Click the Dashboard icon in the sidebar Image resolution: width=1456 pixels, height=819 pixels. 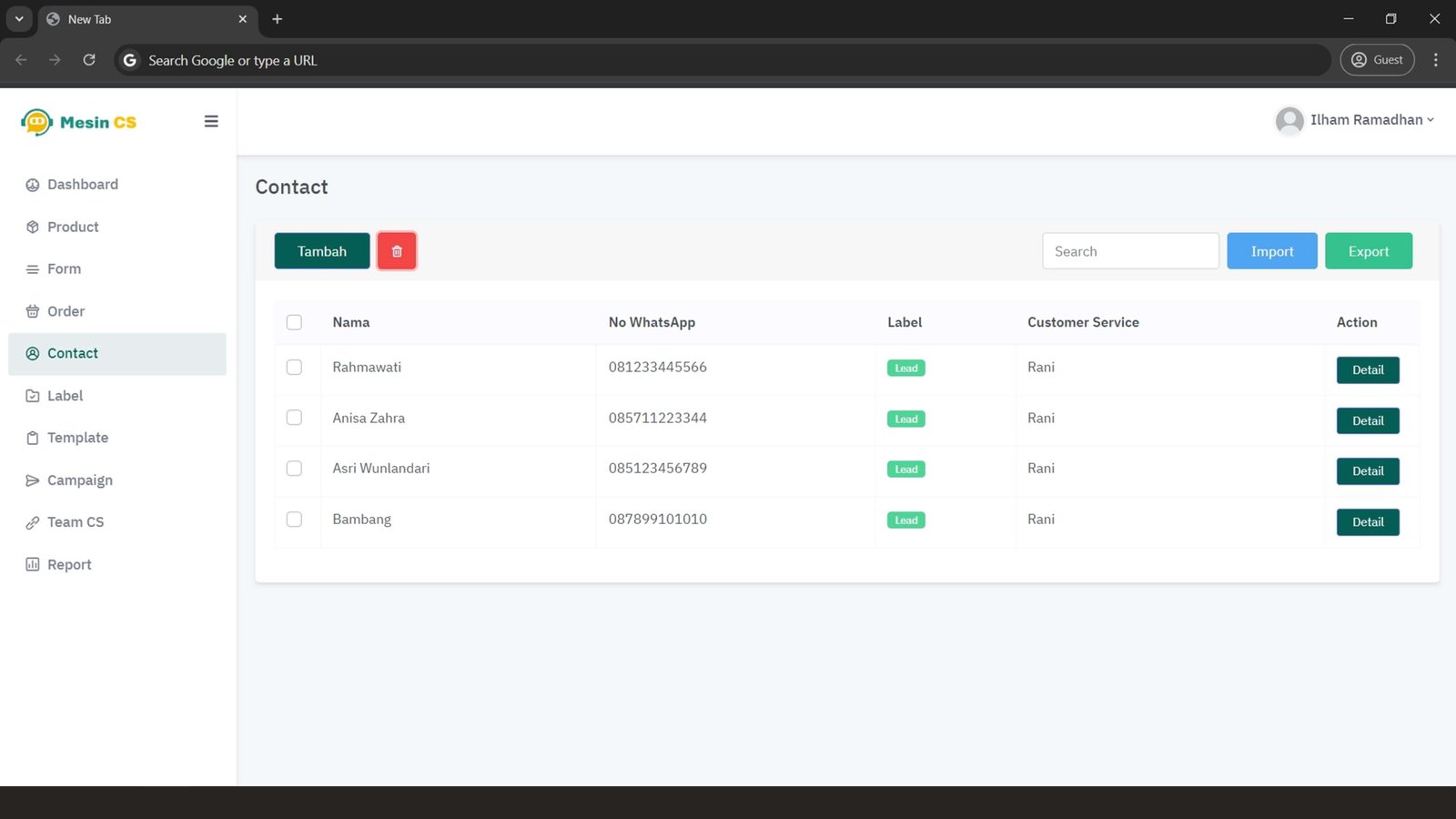tap(33, 185)
